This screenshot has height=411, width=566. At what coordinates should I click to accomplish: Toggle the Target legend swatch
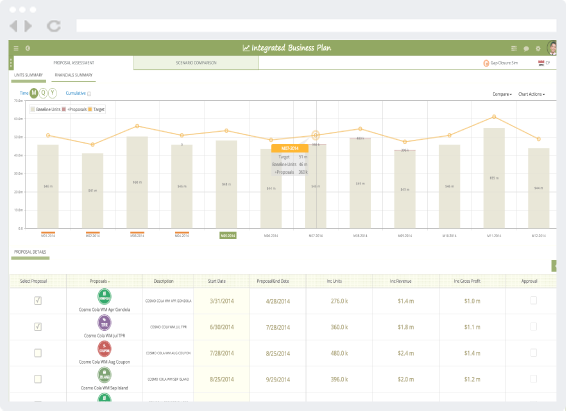[90, 109]
